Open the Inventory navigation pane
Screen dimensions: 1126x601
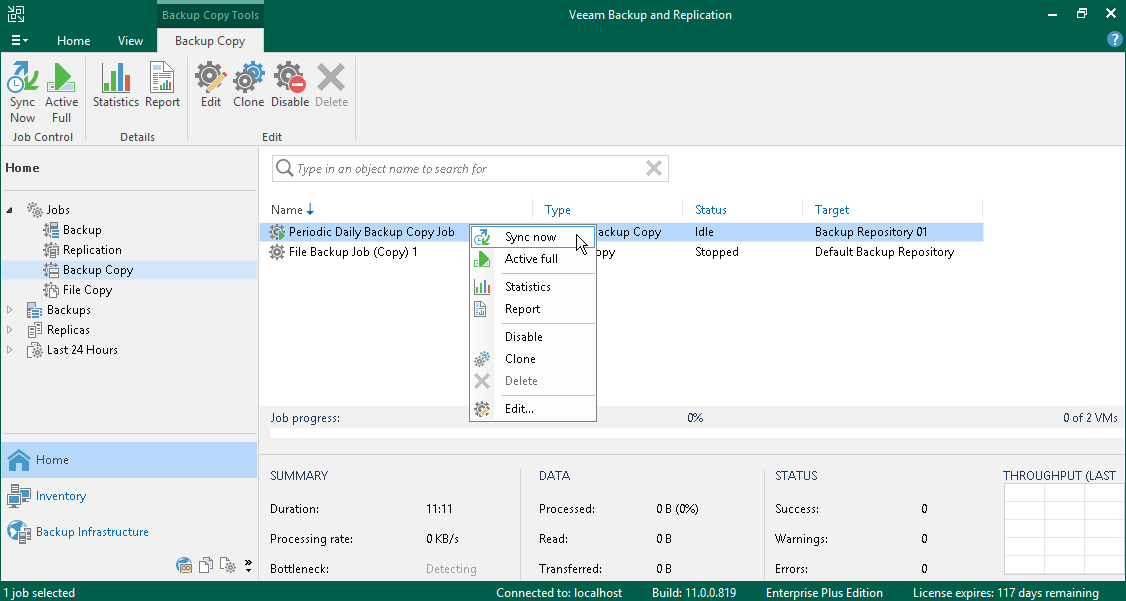tap(129, 496)
